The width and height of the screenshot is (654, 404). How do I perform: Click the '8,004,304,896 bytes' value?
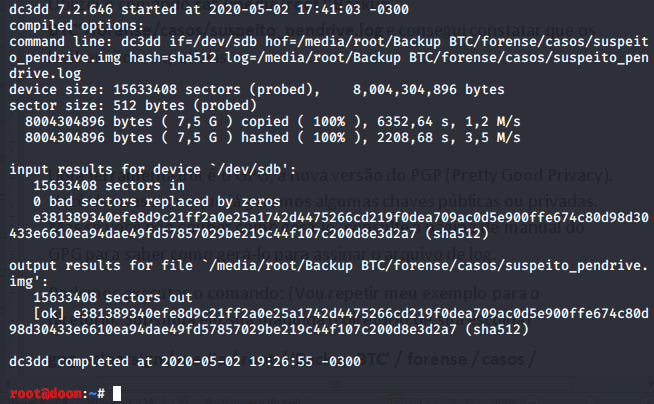point(428,89)
